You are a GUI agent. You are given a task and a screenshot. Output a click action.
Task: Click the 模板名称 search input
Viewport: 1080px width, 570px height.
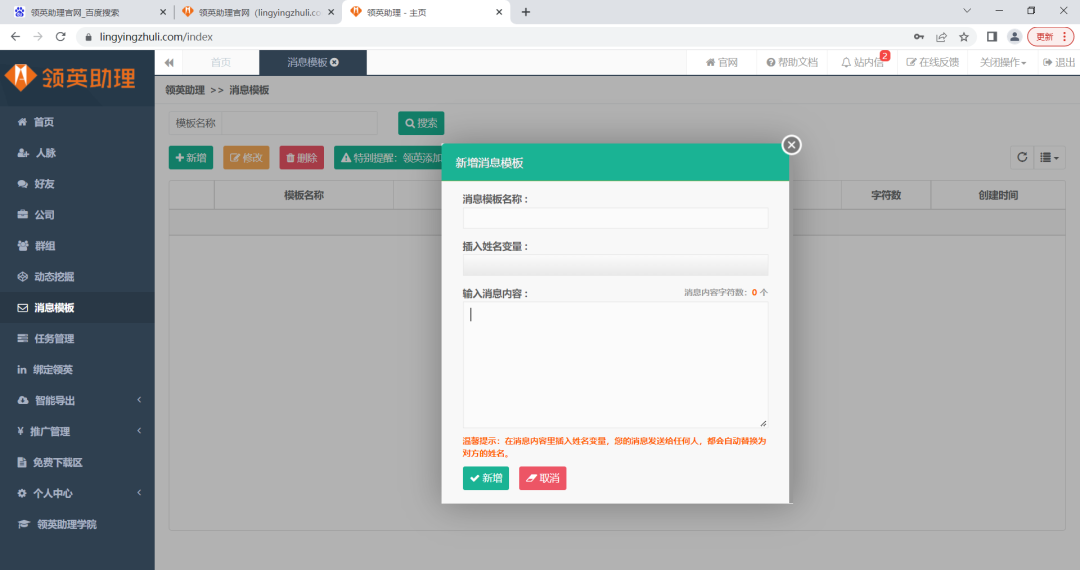point(300,123)
